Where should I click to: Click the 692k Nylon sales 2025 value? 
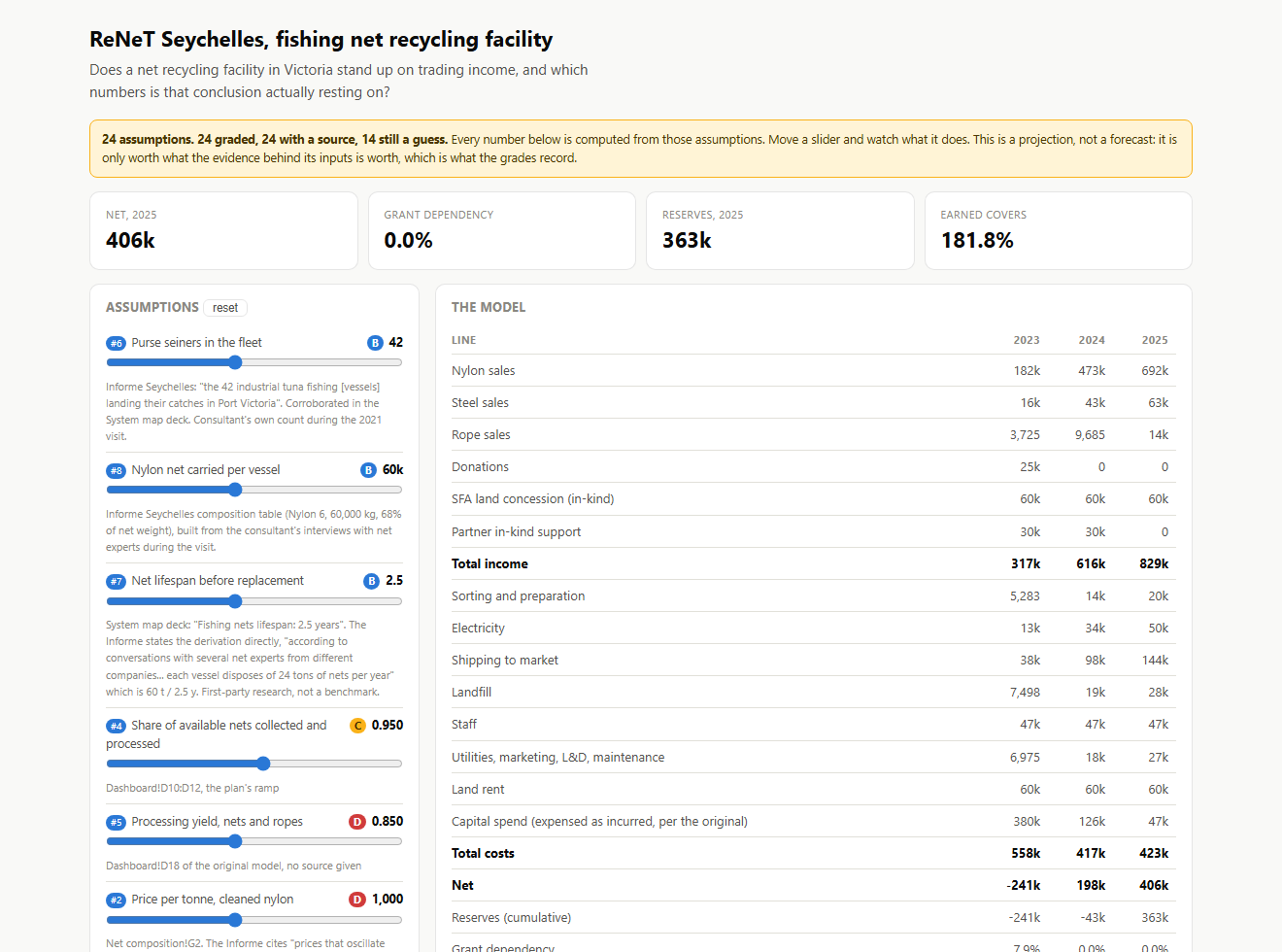pyautogui.click(x=1155, y=371)
